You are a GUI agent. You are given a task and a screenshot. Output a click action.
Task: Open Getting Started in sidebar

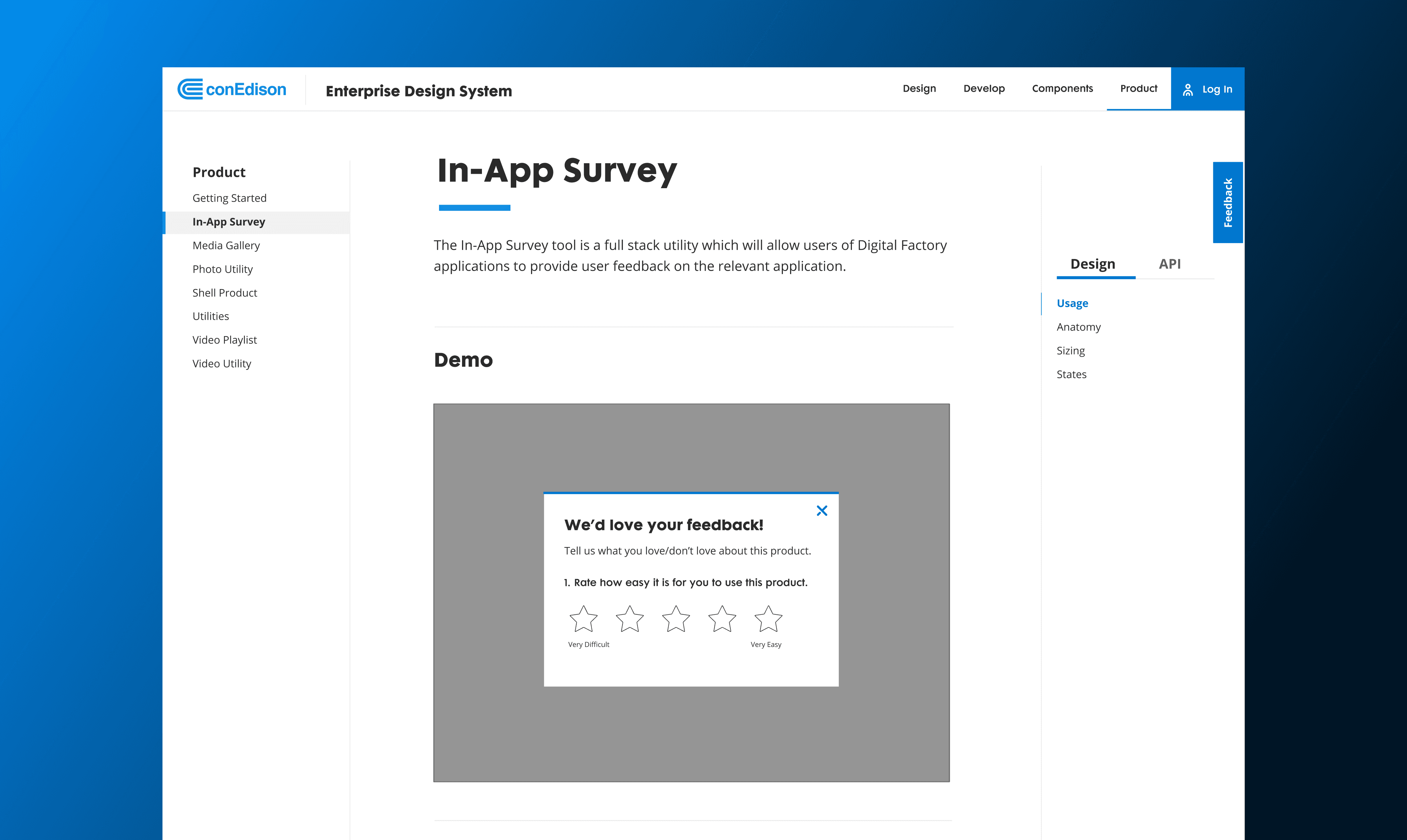click(x=229, y=198)
